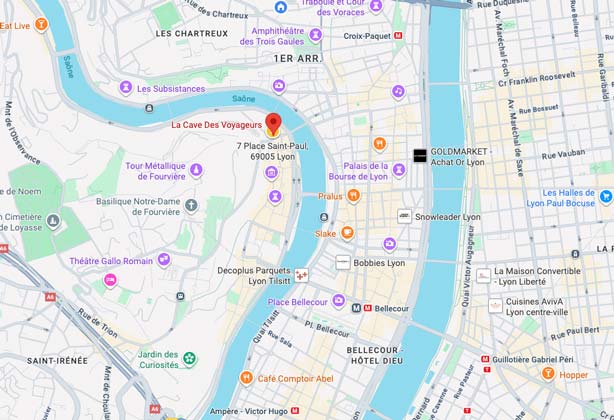Open the GOLDMARKET Achat Or Lyon label
This screenshot has width=614, height=420.
coord(459,157)
